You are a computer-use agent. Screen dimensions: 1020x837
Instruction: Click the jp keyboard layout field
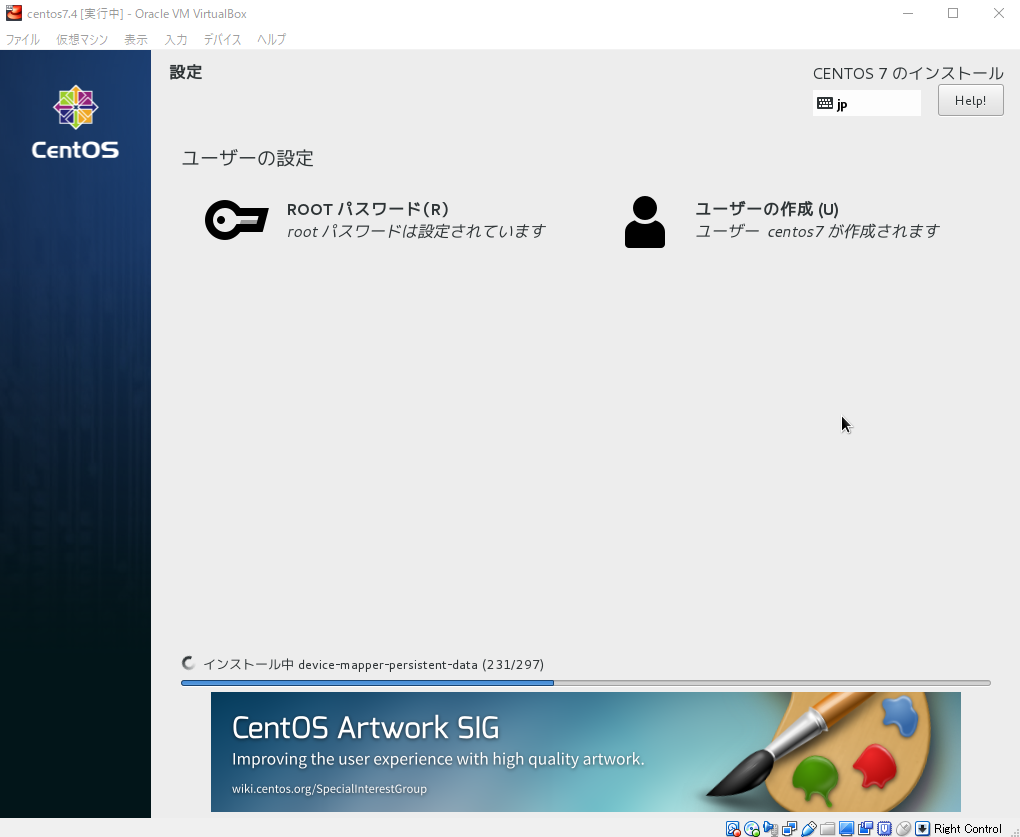(866, 103)
